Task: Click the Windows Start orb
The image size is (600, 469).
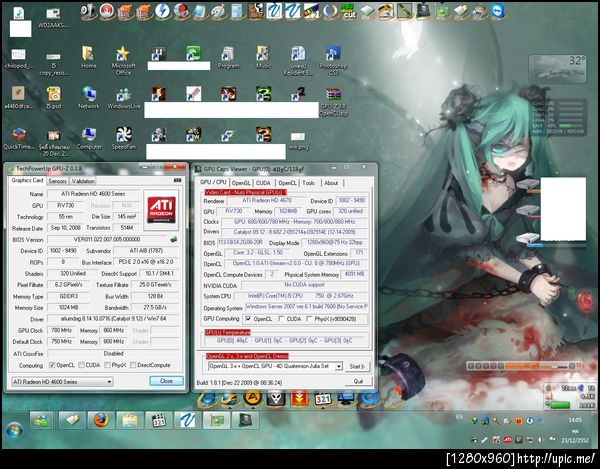Action: [15, 430]
